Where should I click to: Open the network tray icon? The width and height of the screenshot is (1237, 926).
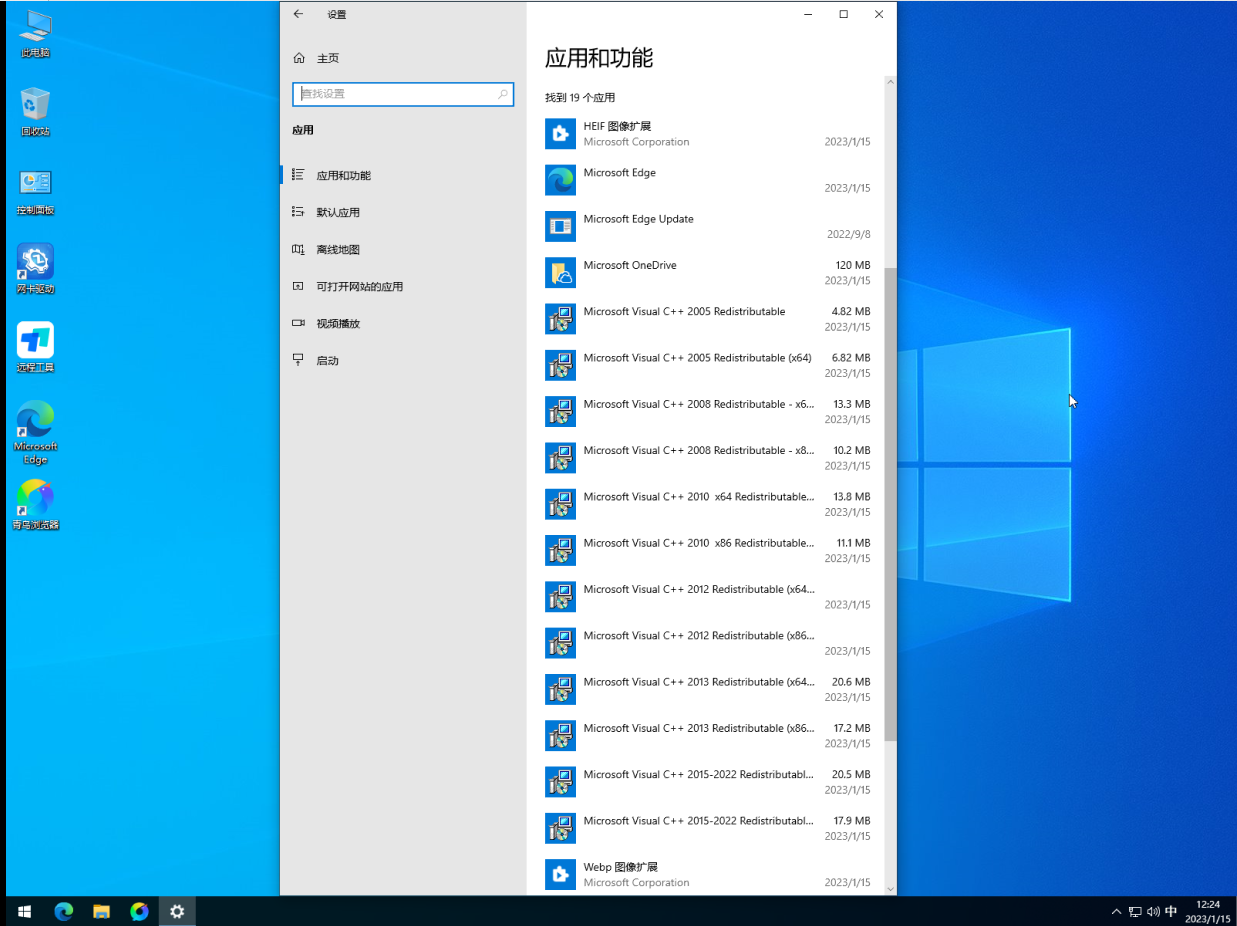pyautogui.click(x=1135, y=912)
